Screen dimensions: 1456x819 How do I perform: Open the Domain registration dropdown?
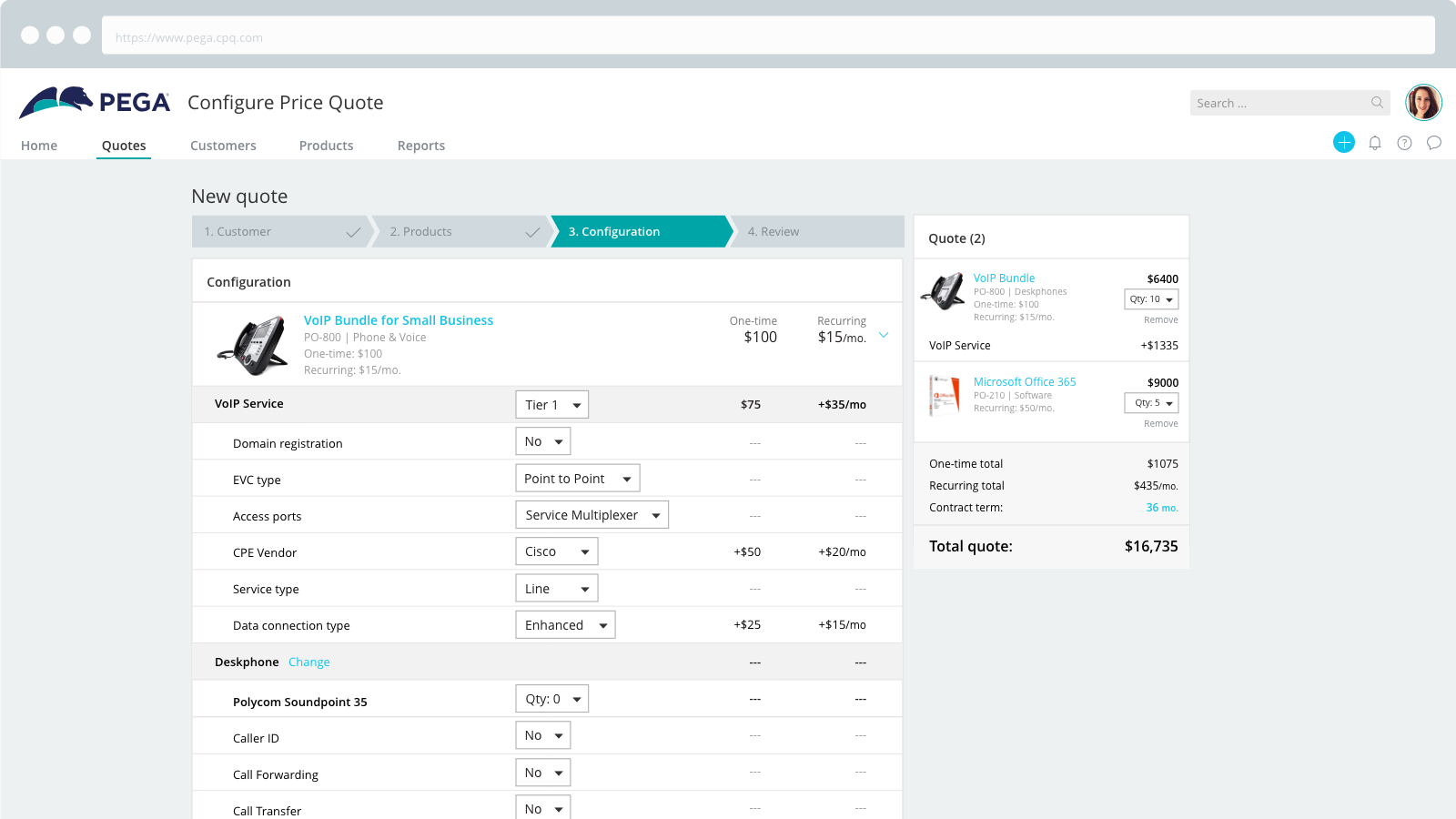point(543,441)
